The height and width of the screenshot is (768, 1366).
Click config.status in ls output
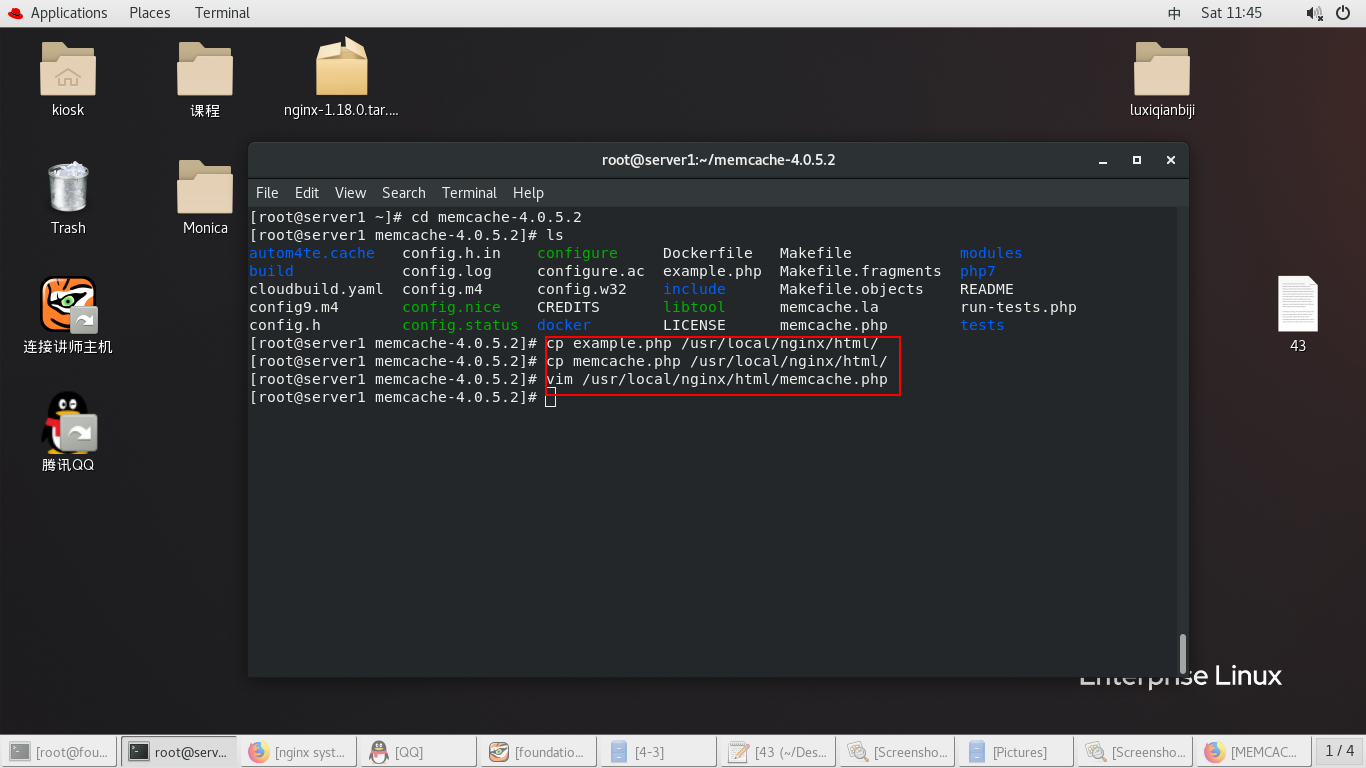tap(460, 325)
